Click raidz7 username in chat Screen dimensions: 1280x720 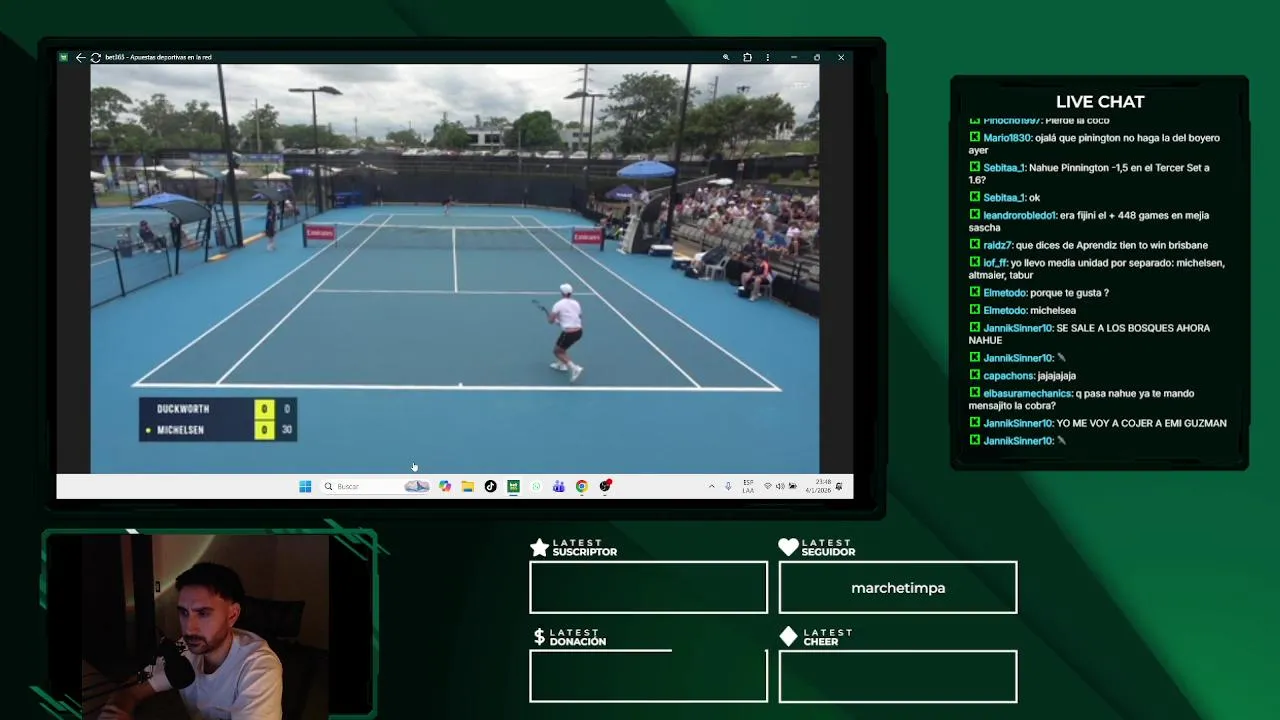coord(997,245)
